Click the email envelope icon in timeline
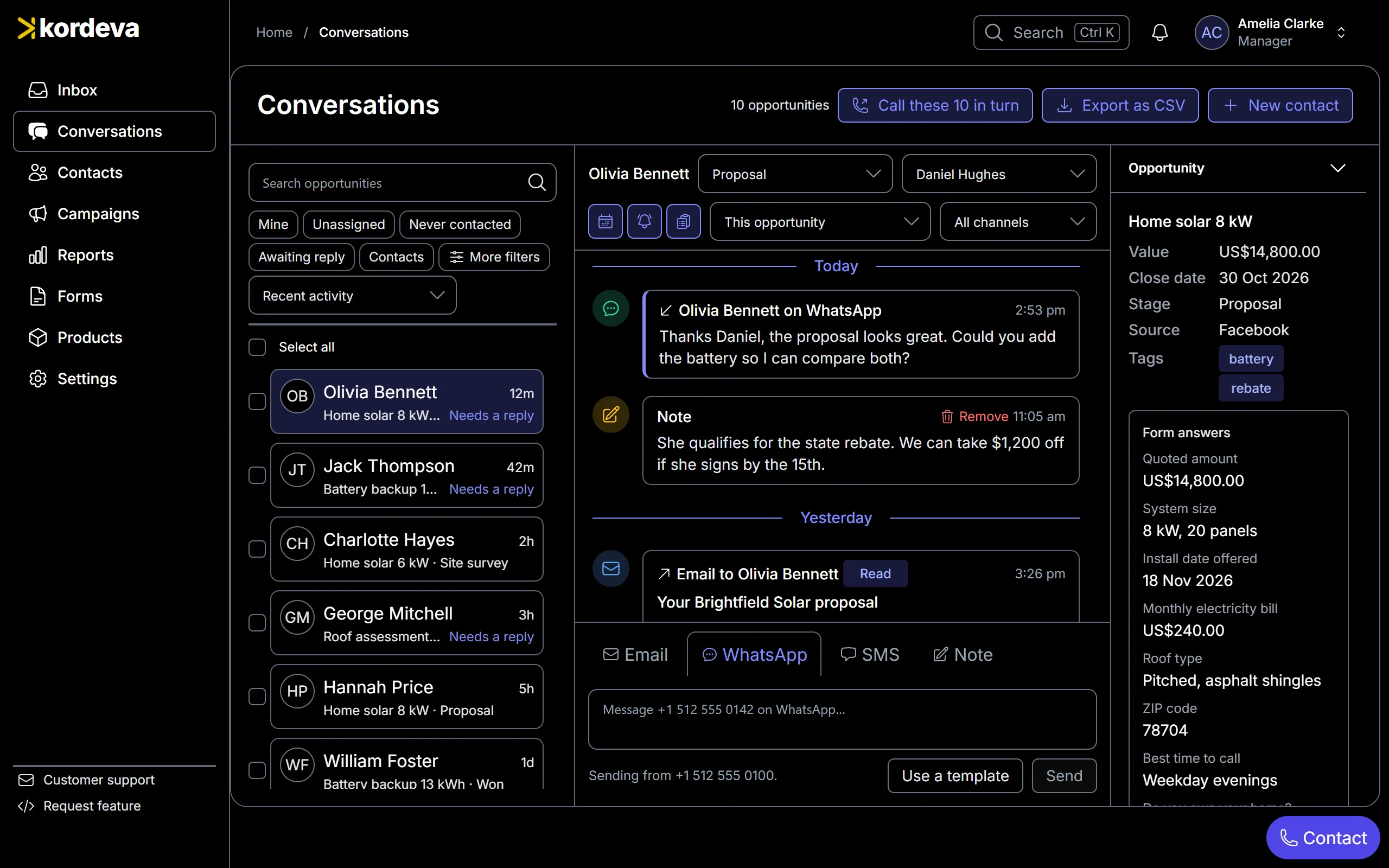 (611, 569)
